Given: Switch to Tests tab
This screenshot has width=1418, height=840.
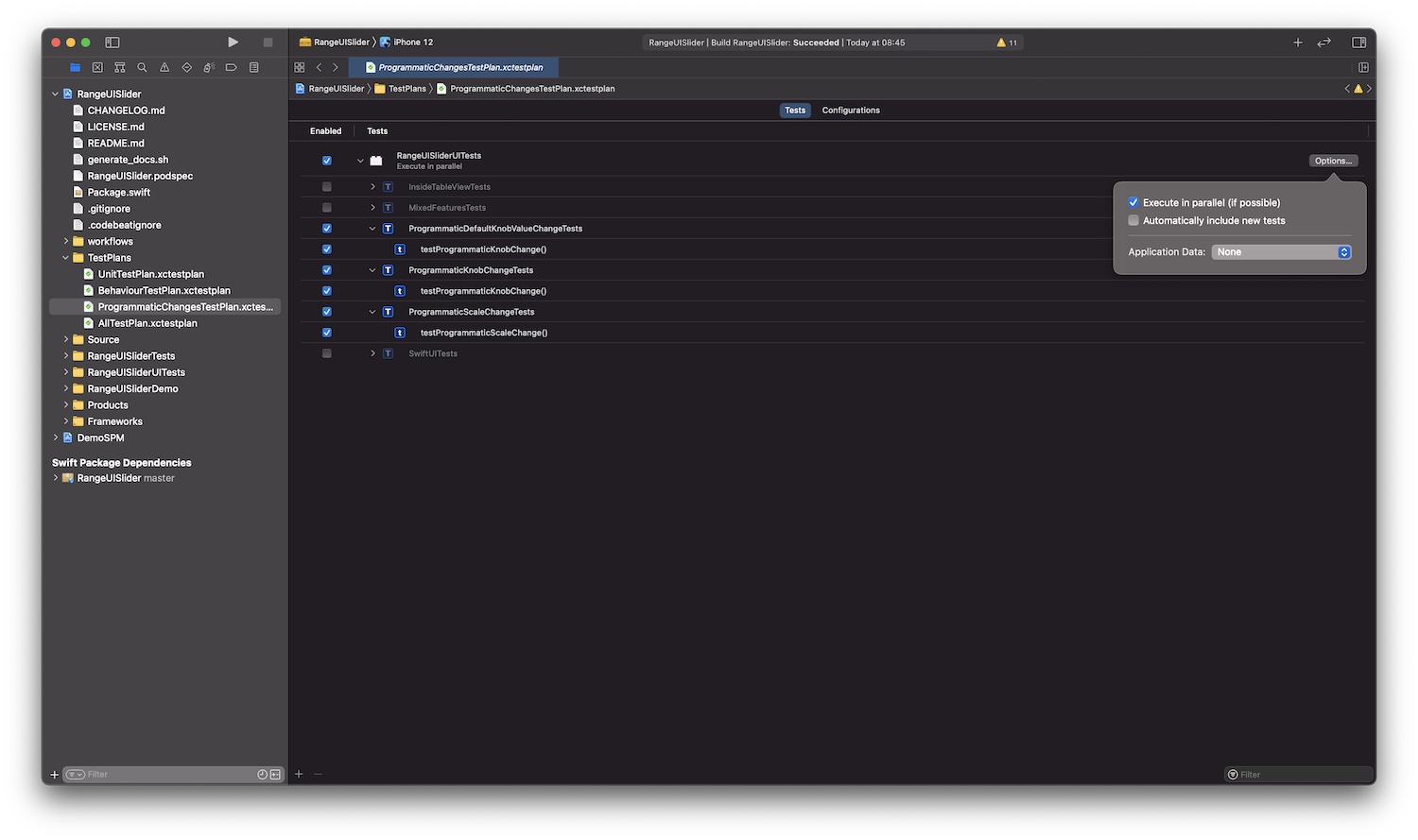Looking at the screenshot, I should (x=795, y=111).
